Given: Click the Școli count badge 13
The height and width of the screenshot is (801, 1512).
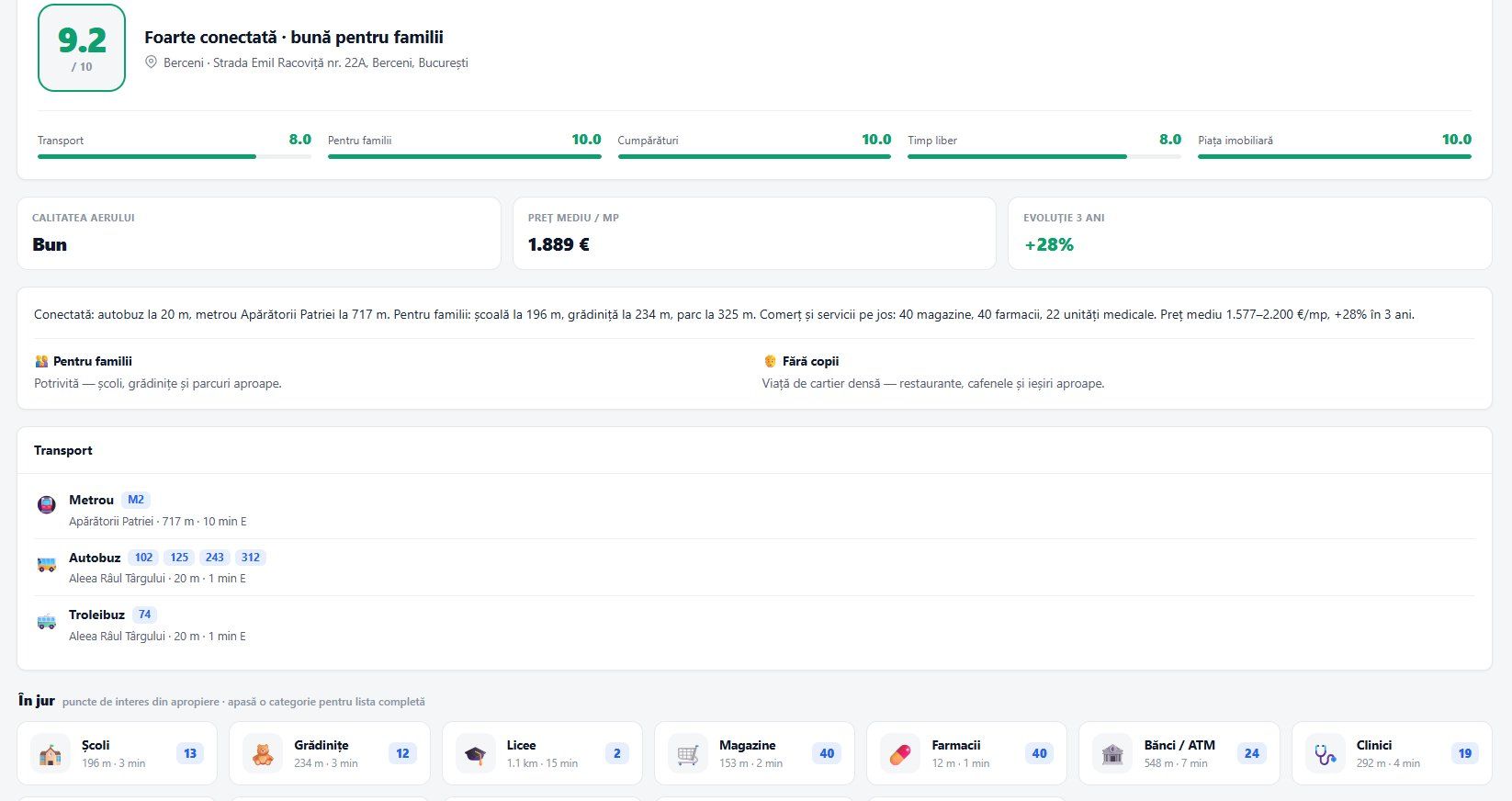Looking at the screenshot, I should (190, 753).
